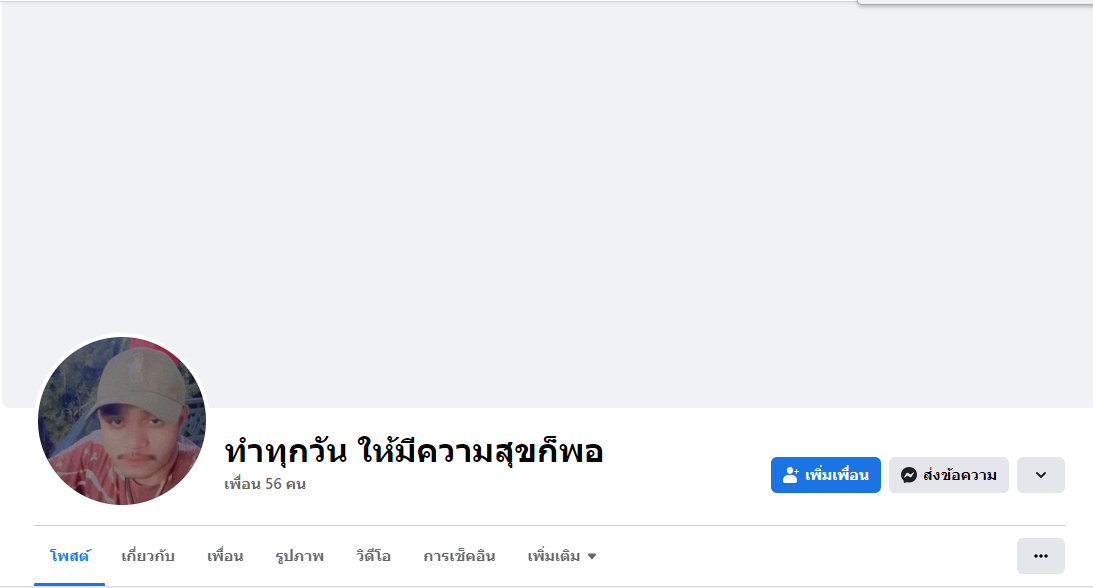
Task: Click the profile name ทำทุกวัน ให้มีความสุขก็พอ
Action: coord(414,451)
